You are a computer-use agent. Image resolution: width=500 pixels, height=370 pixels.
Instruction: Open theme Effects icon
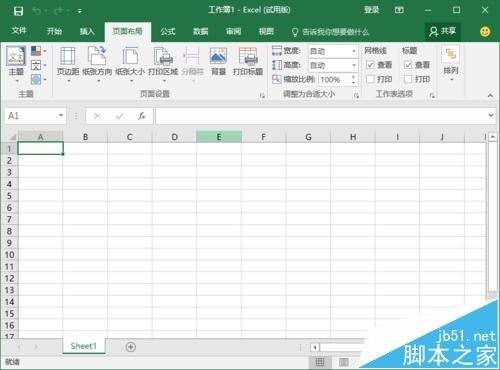click(x=36, y=79)
